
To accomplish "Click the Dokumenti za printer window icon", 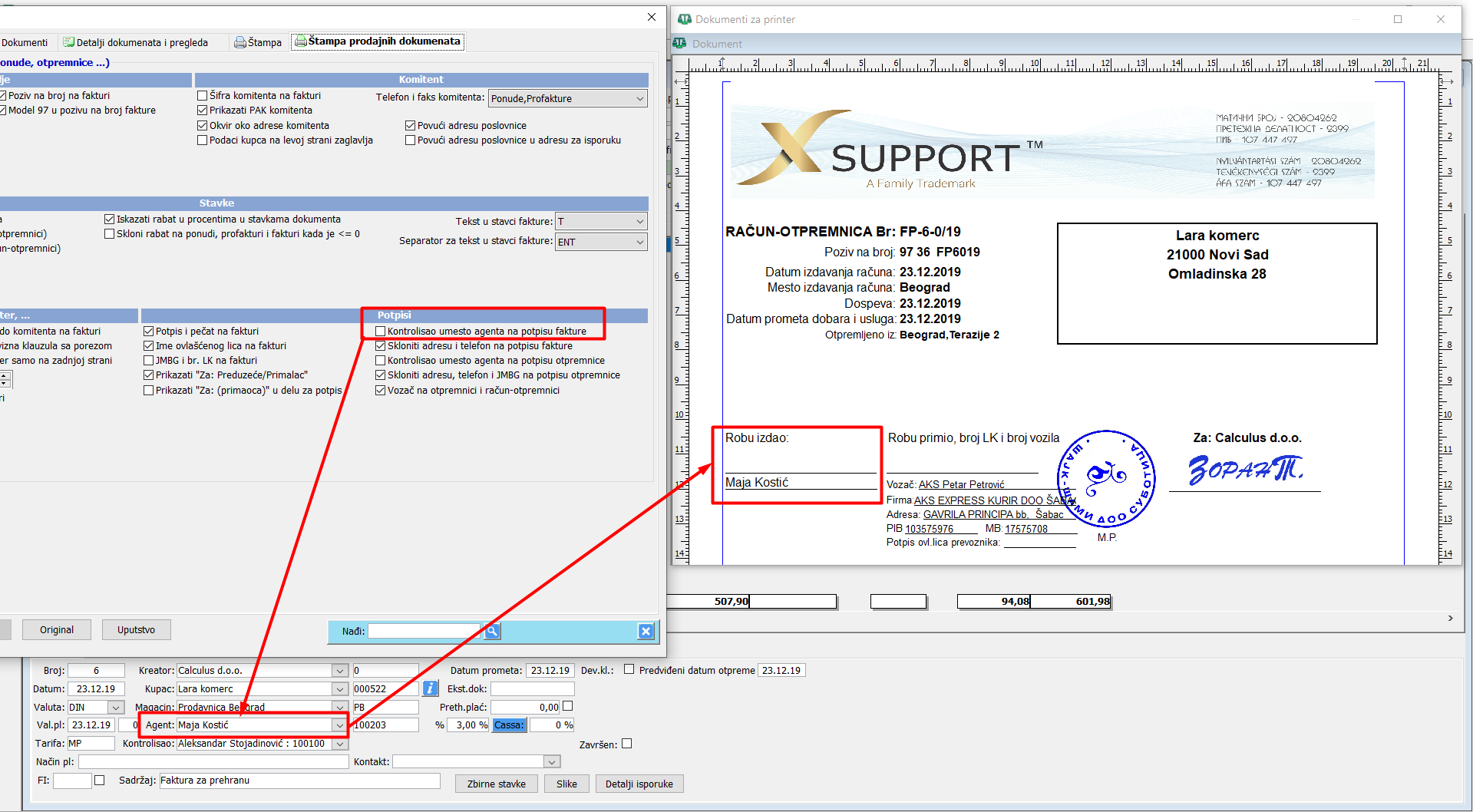I will pos(684,19).
